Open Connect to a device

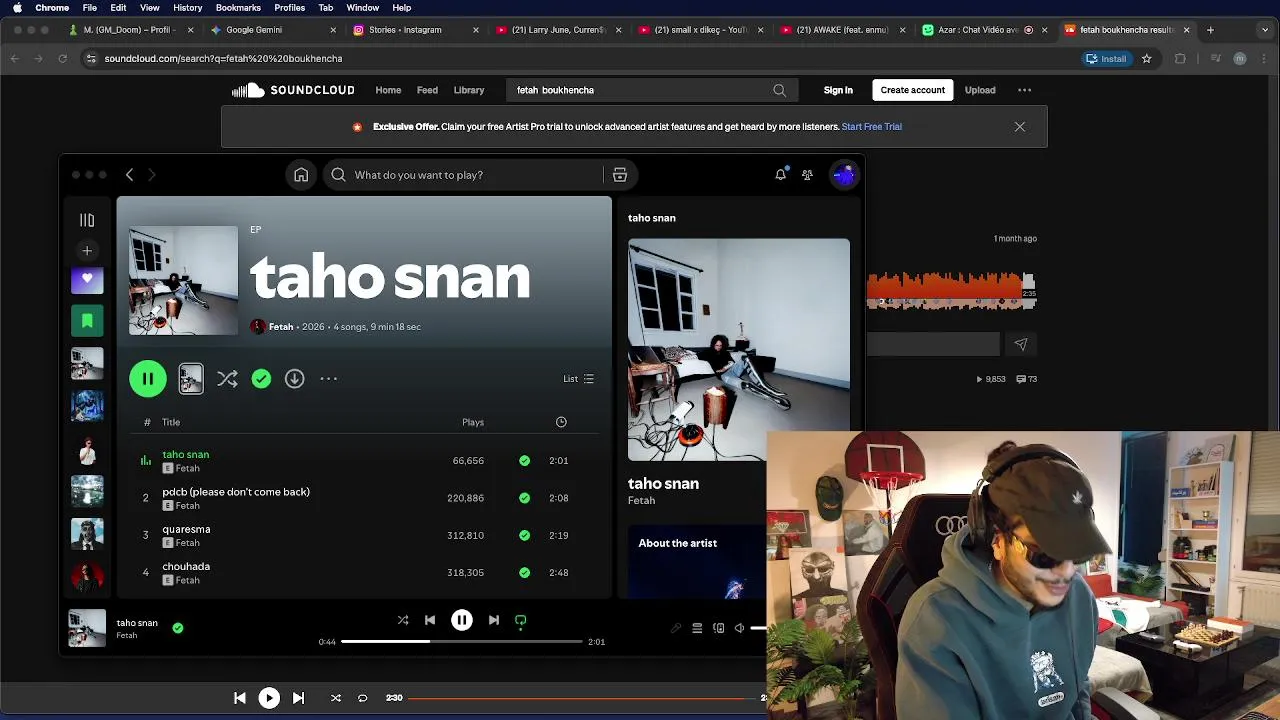719,628
